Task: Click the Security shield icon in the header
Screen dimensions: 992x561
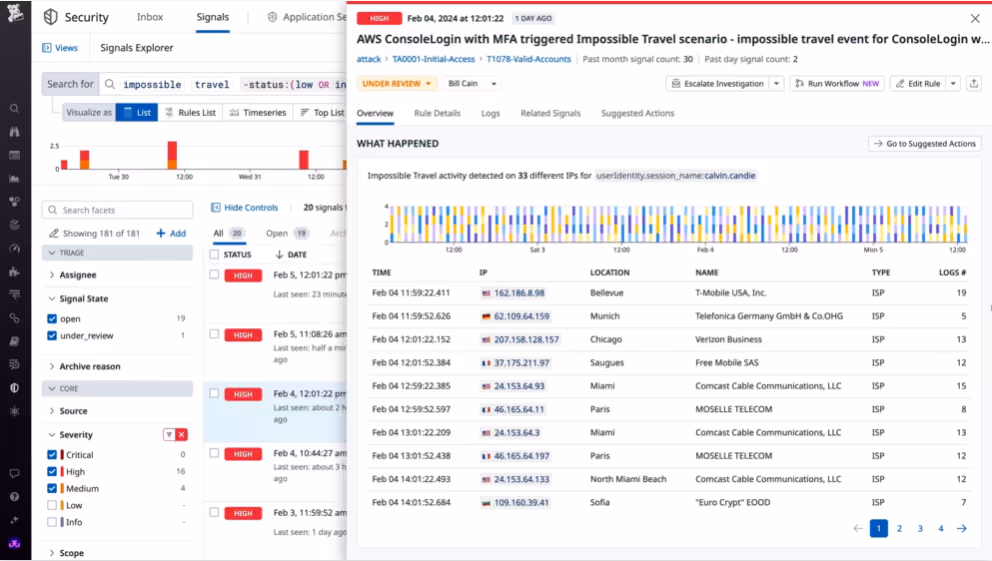Action: tap(51, 17)
